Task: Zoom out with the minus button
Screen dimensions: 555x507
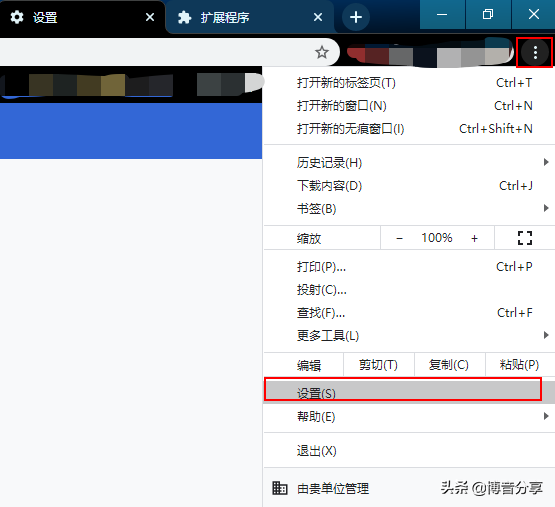Action: coord(399,238)
